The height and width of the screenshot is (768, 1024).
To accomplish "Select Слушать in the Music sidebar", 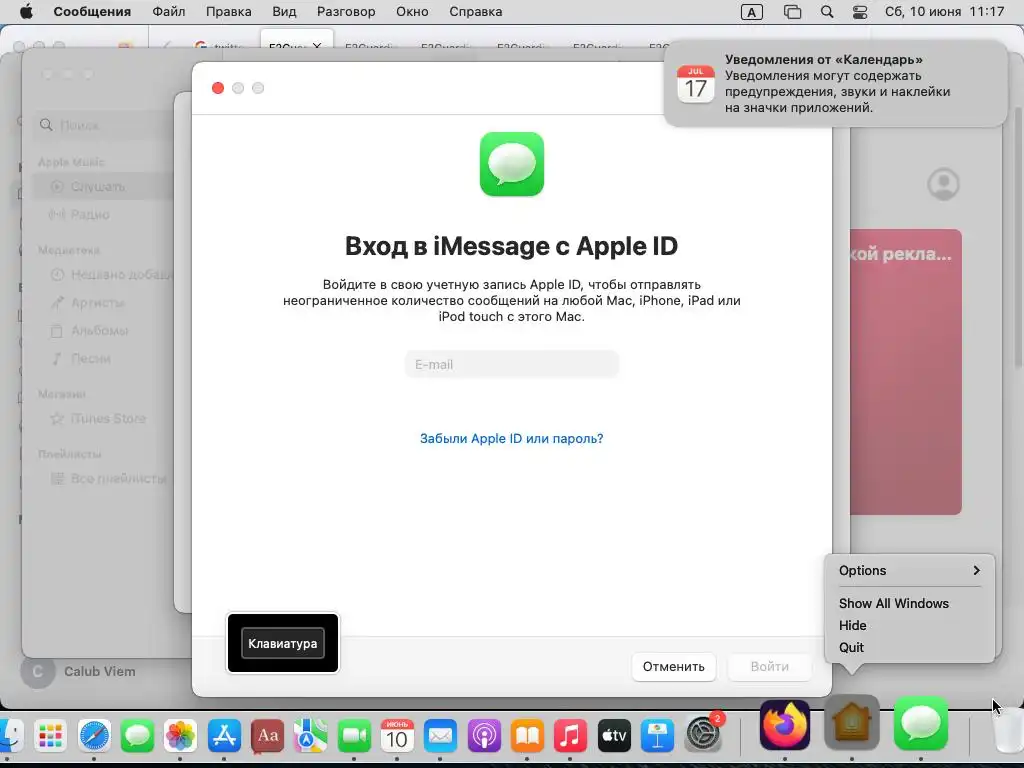I will [x=98, y=187].
